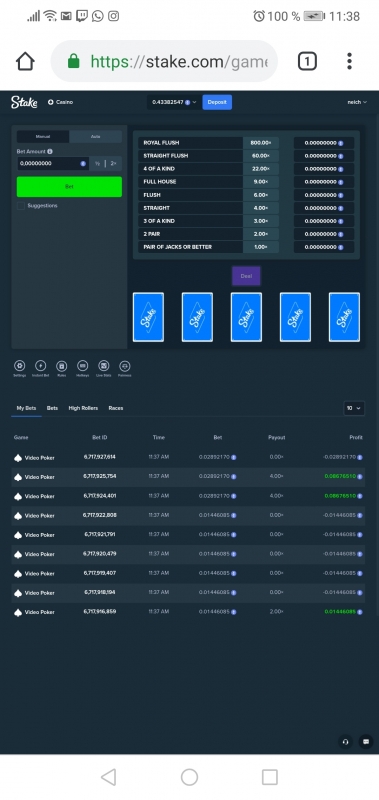Open the Live Stats icon
379x800 pixels.
tap(104, 366)
